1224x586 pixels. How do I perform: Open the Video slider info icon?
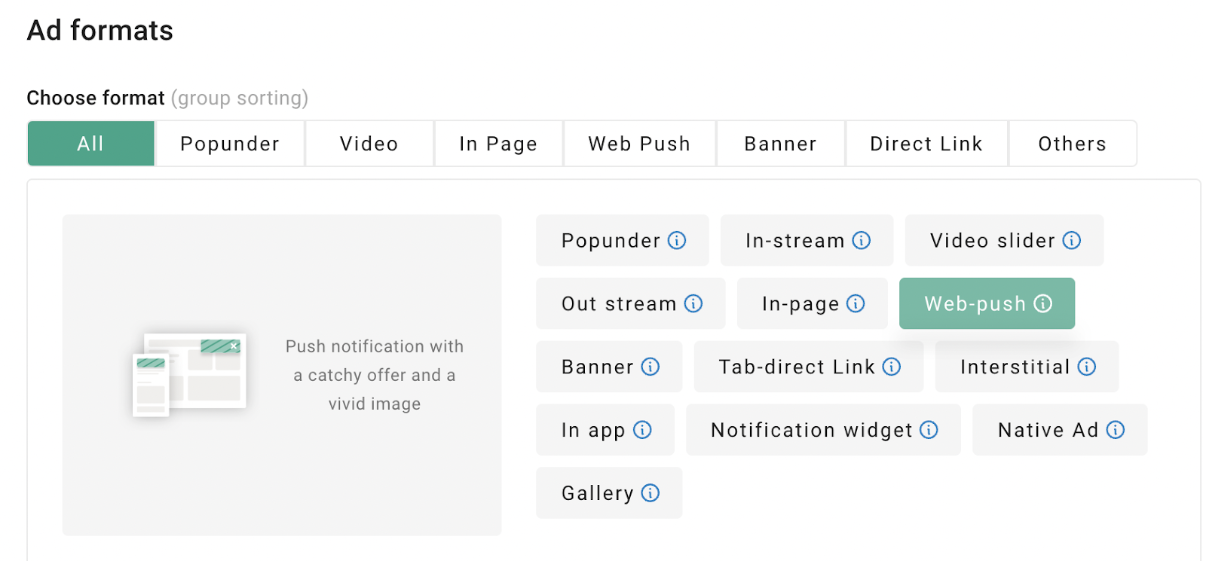[1072, 241]
